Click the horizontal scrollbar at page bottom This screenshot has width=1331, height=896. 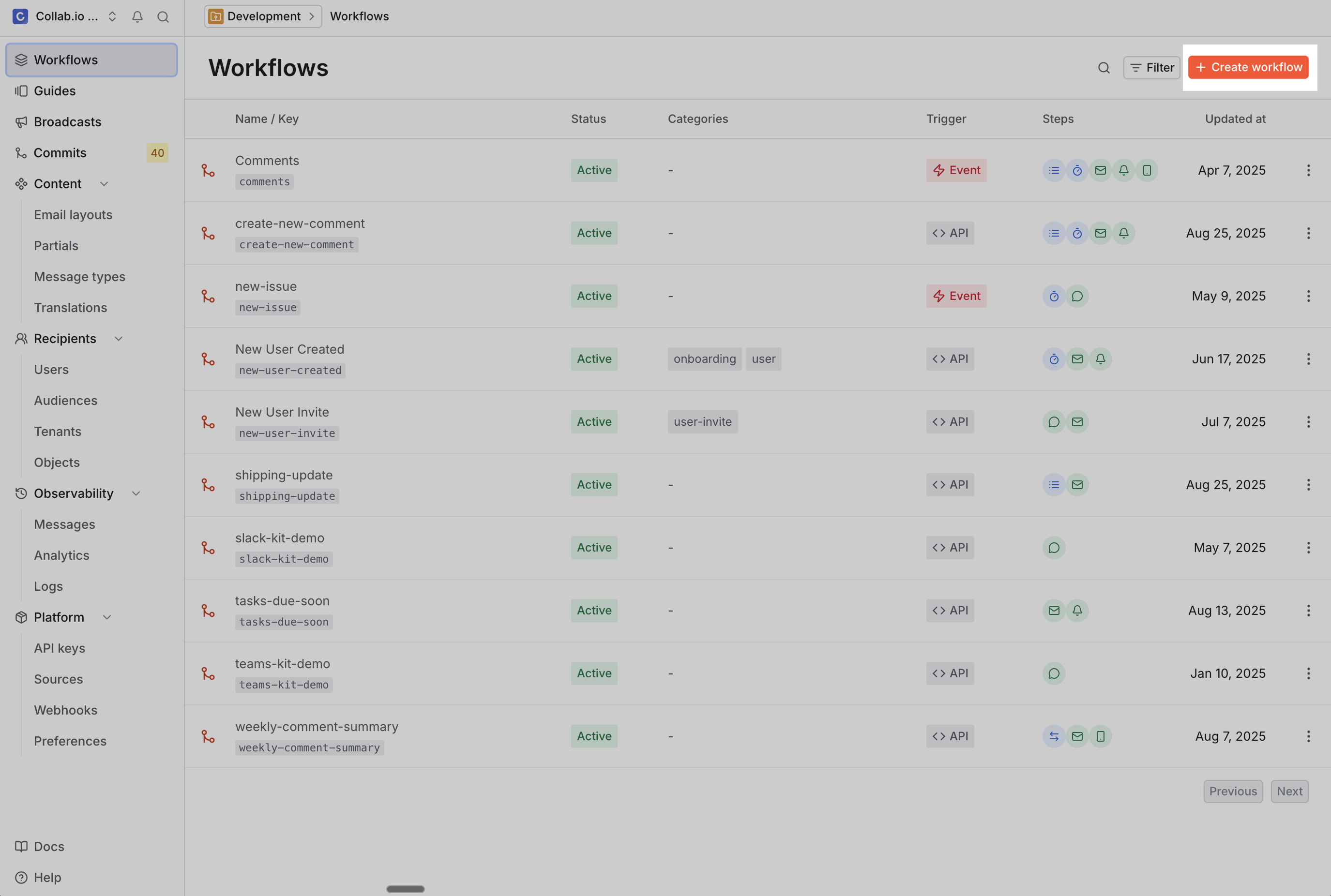point(405,889)
